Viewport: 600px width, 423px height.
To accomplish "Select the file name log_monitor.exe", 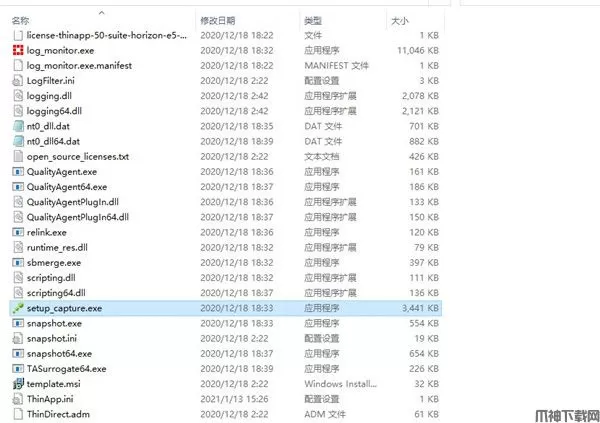I will point(60,51).
